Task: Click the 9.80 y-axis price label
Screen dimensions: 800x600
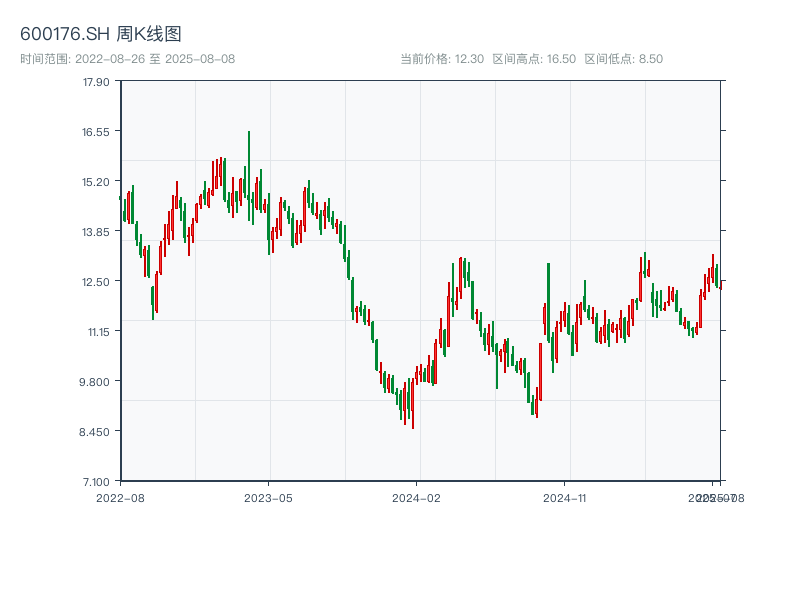Action: [x=98, y=381]
